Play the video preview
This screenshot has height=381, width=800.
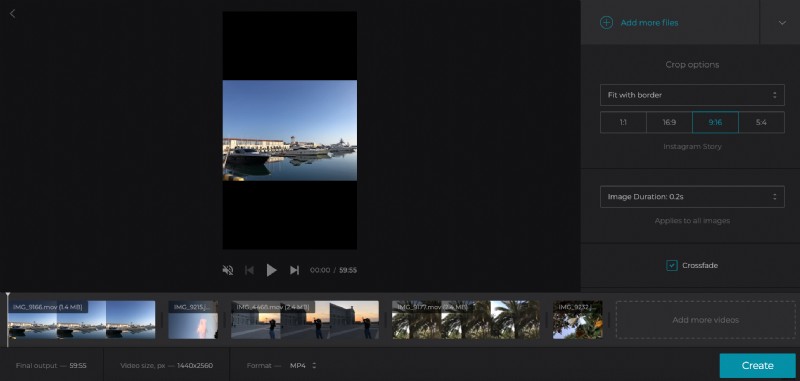(271, 270)
